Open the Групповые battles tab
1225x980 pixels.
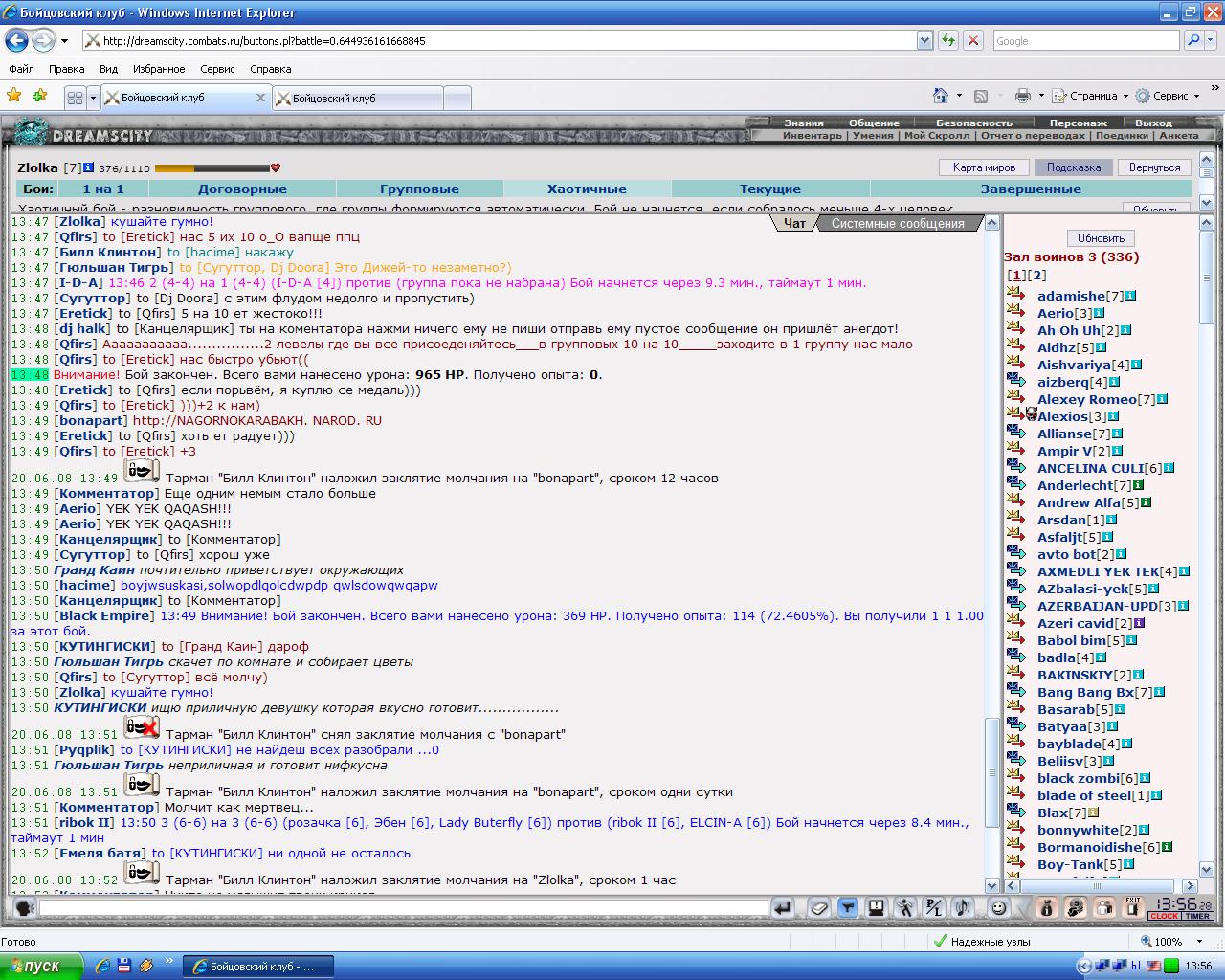coord(419,189)
